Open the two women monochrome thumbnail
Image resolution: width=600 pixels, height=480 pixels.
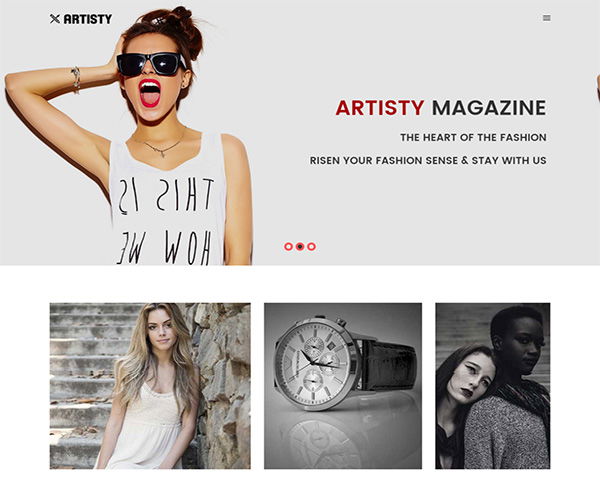tap(493, 386)
